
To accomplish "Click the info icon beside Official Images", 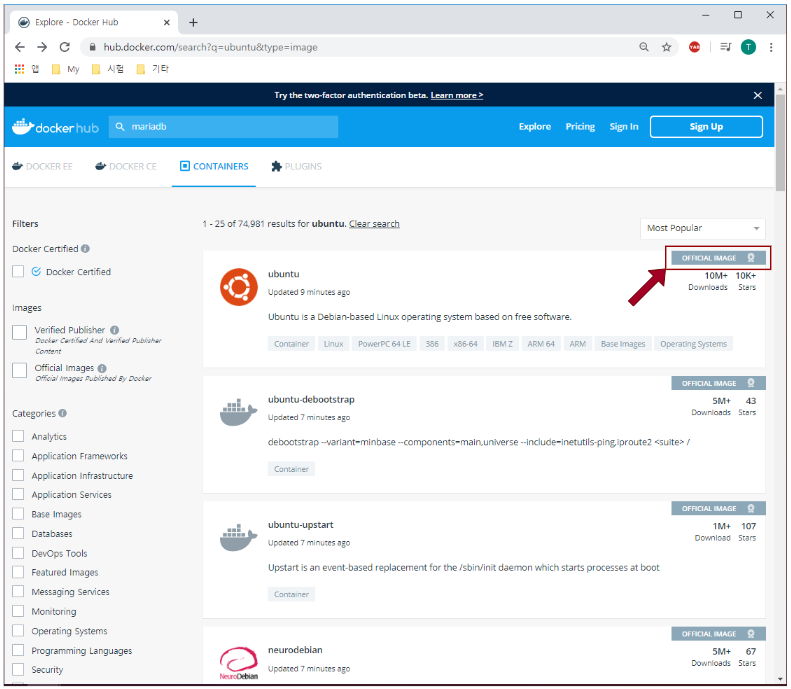I will [102, 368].
